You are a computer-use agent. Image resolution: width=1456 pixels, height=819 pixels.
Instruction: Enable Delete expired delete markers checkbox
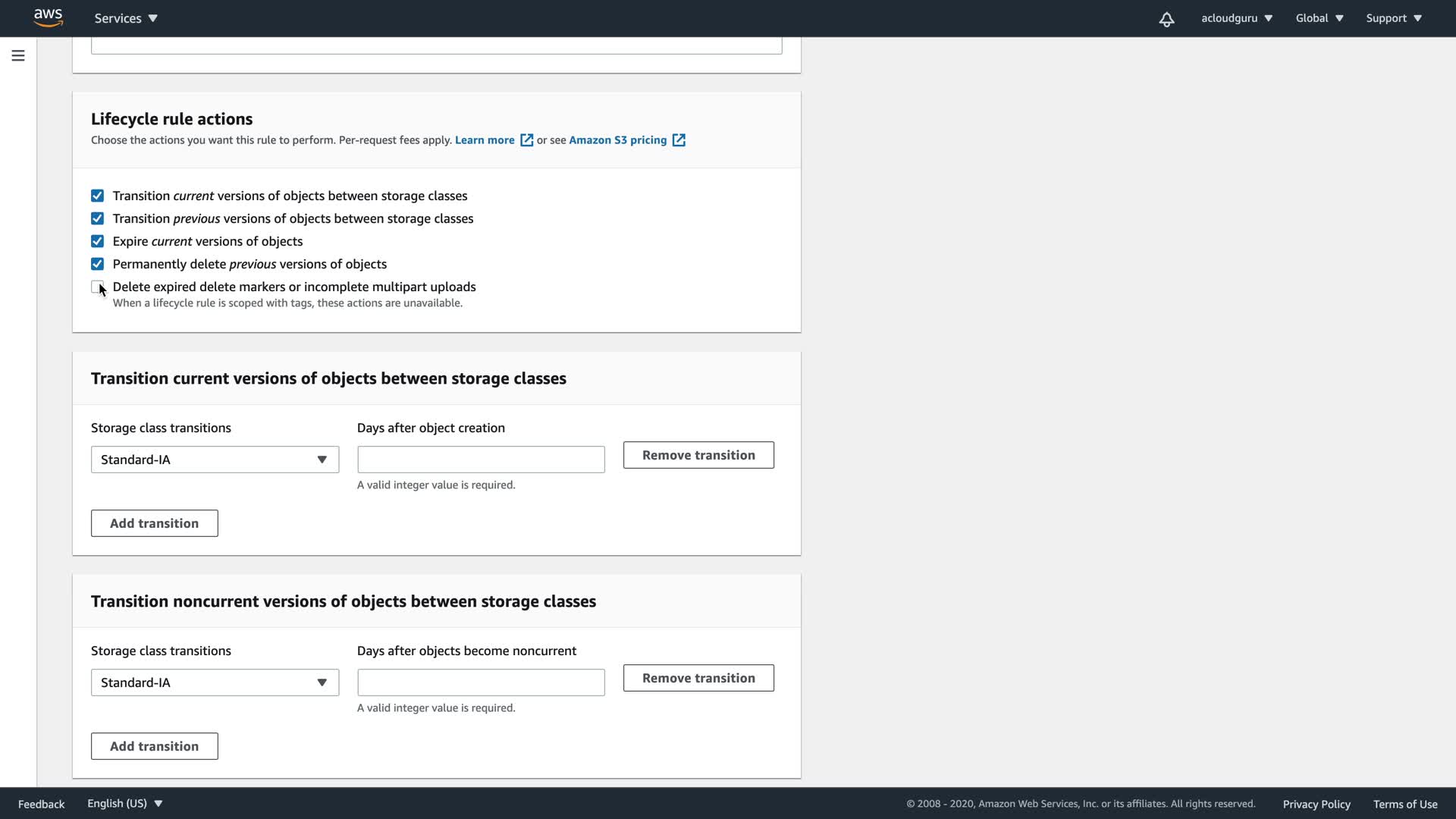(97, 287)
